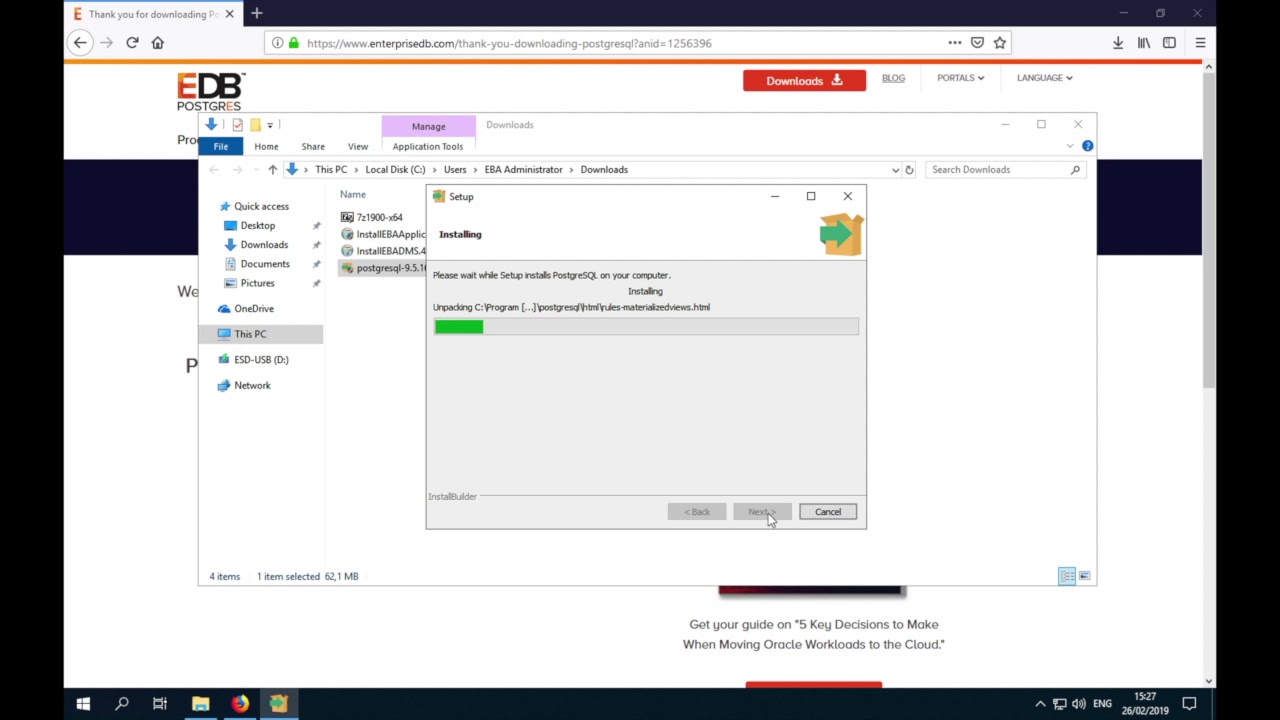The width and height of the screenshot is (1280, 720).
Task: Expand the Explorer ribbon chevron
Action: pos(1070,146)
